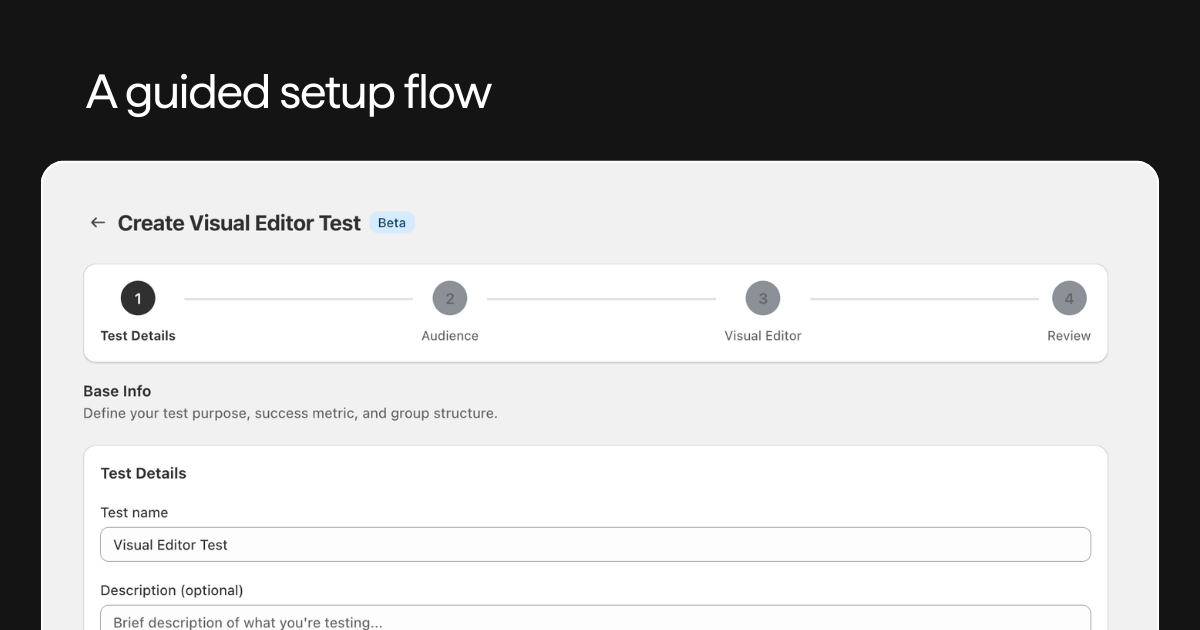Open step 4 circle in the stepper
Image resolution: width=1200 pixels, height=630 pixels.
pyautogui.click(x=1069, y=298)
